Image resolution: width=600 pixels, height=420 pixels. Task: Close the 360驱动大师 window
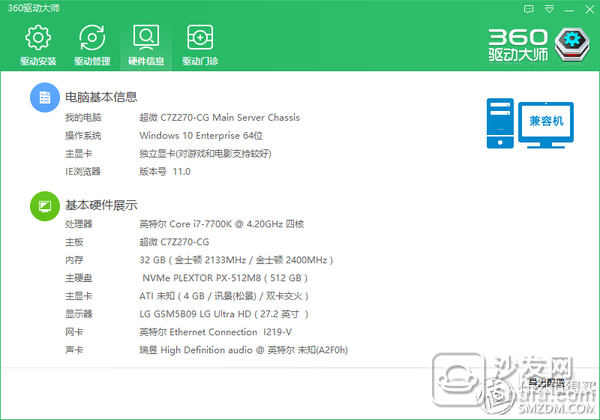click(x=590, y=10)
